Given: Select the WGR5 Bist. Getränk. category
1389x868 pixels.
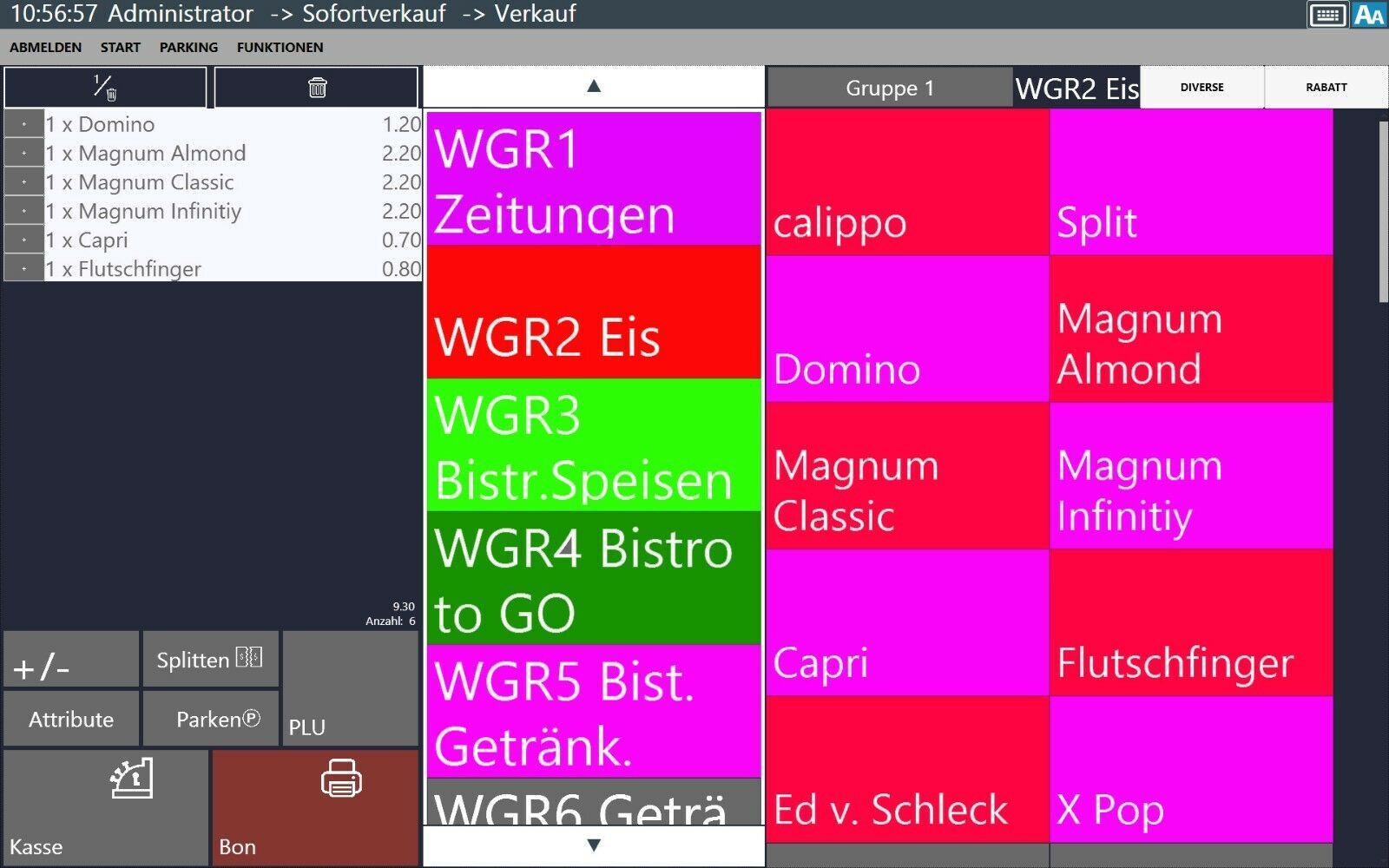Looking at the screenshot, I should coord(594,711).
